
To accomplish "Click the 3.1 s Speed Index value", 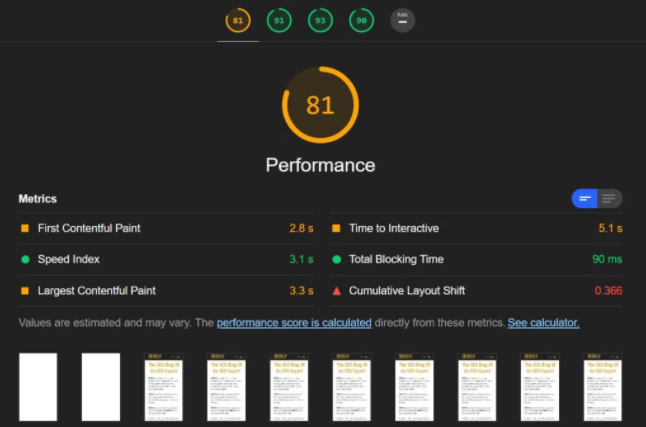I will pos(301,259).
